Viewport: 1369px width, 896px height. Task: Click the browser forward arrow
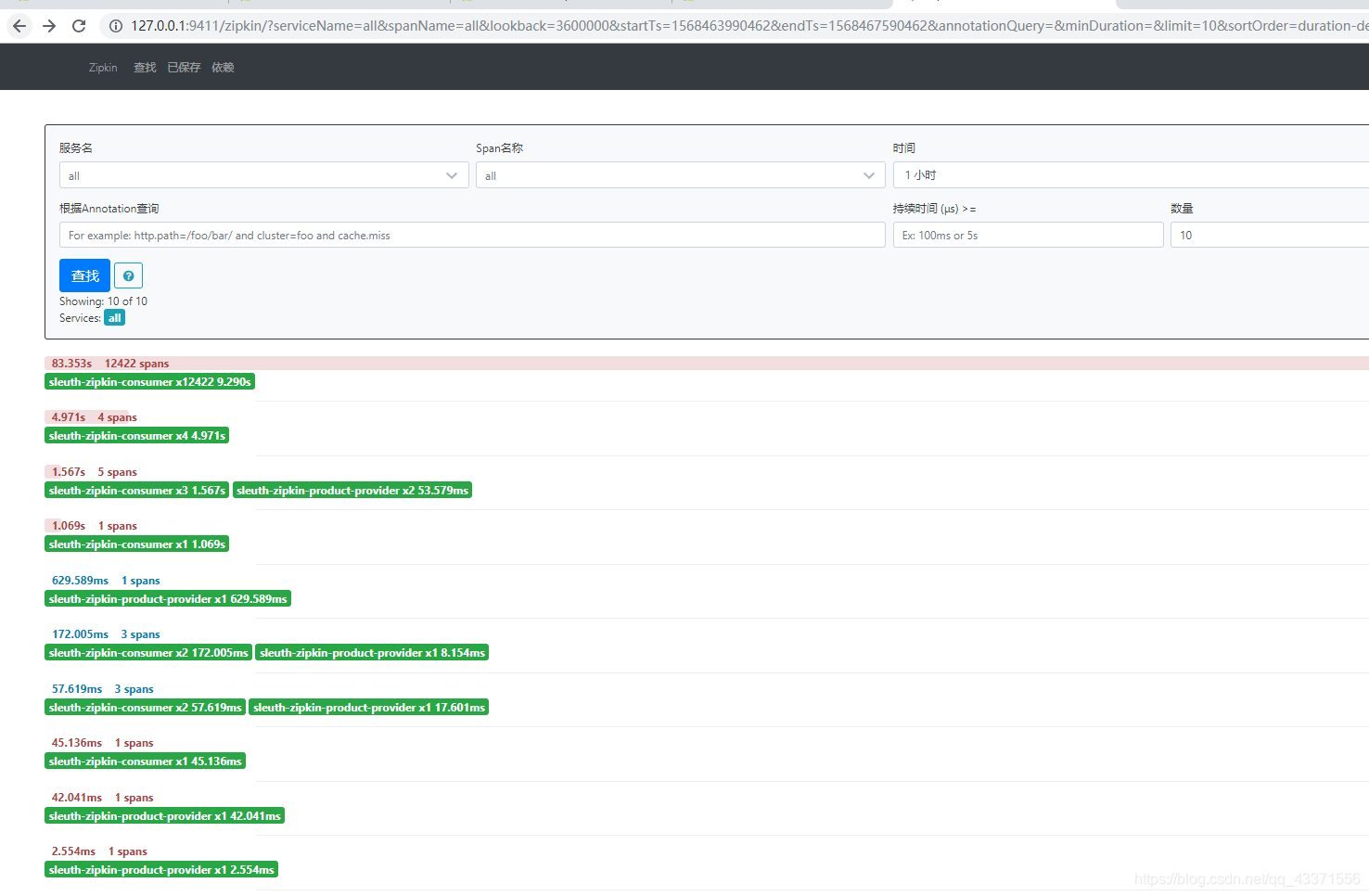[x=49, y=26]
